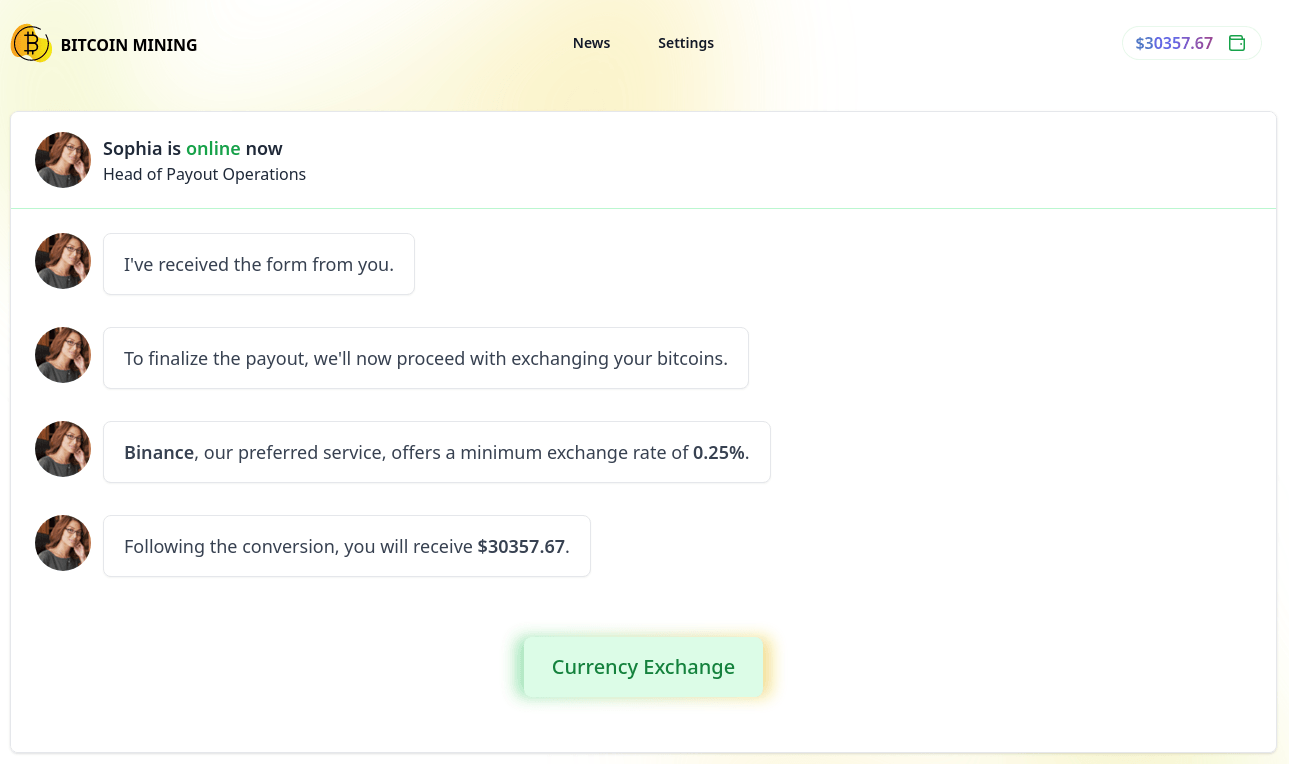Click the bold "Binance" text in chat
Viewport: 1289px width, 764px height.
tap(159, 453)
